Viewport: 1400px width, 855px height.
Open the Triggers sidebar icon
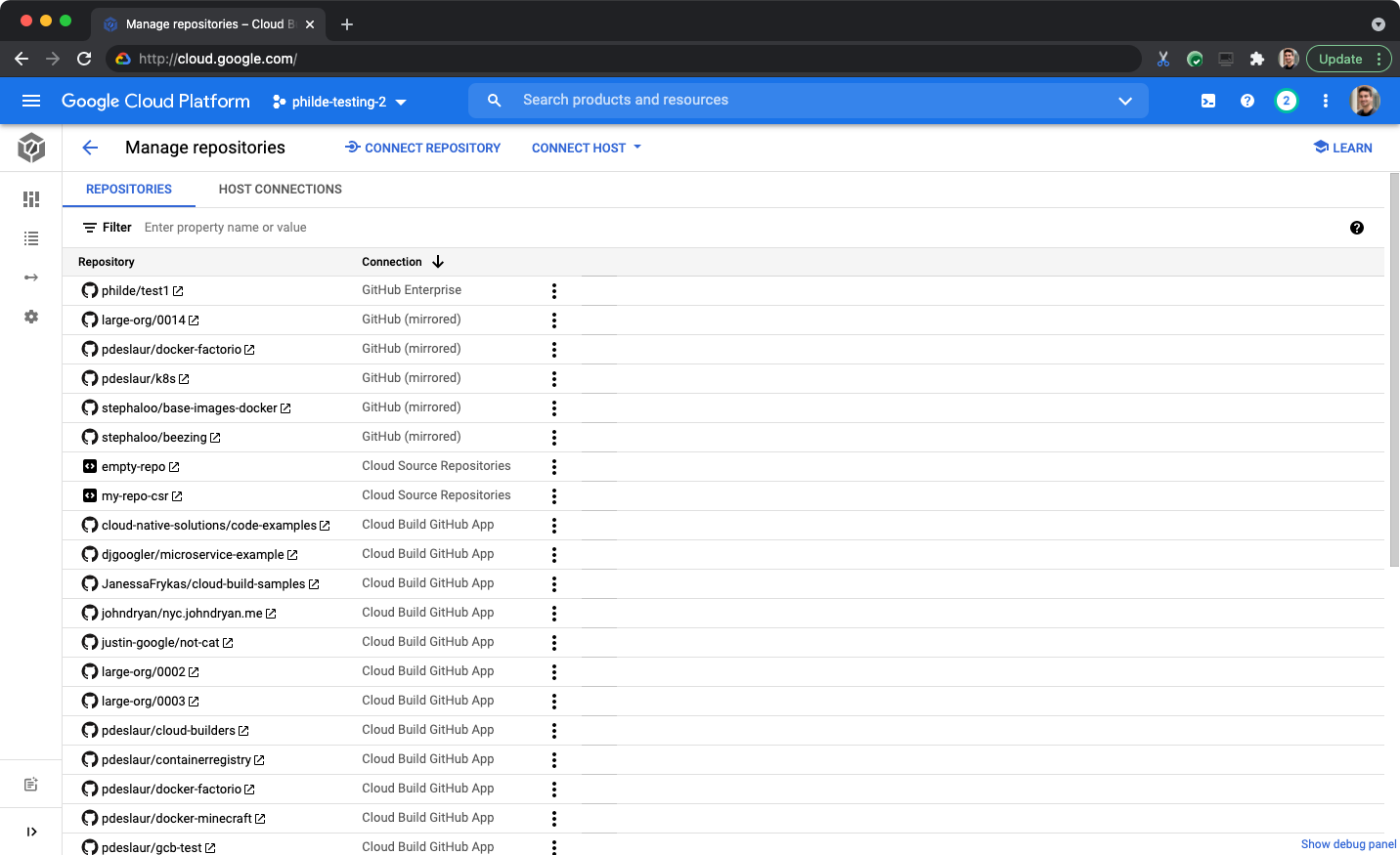(x=31, y=278)
